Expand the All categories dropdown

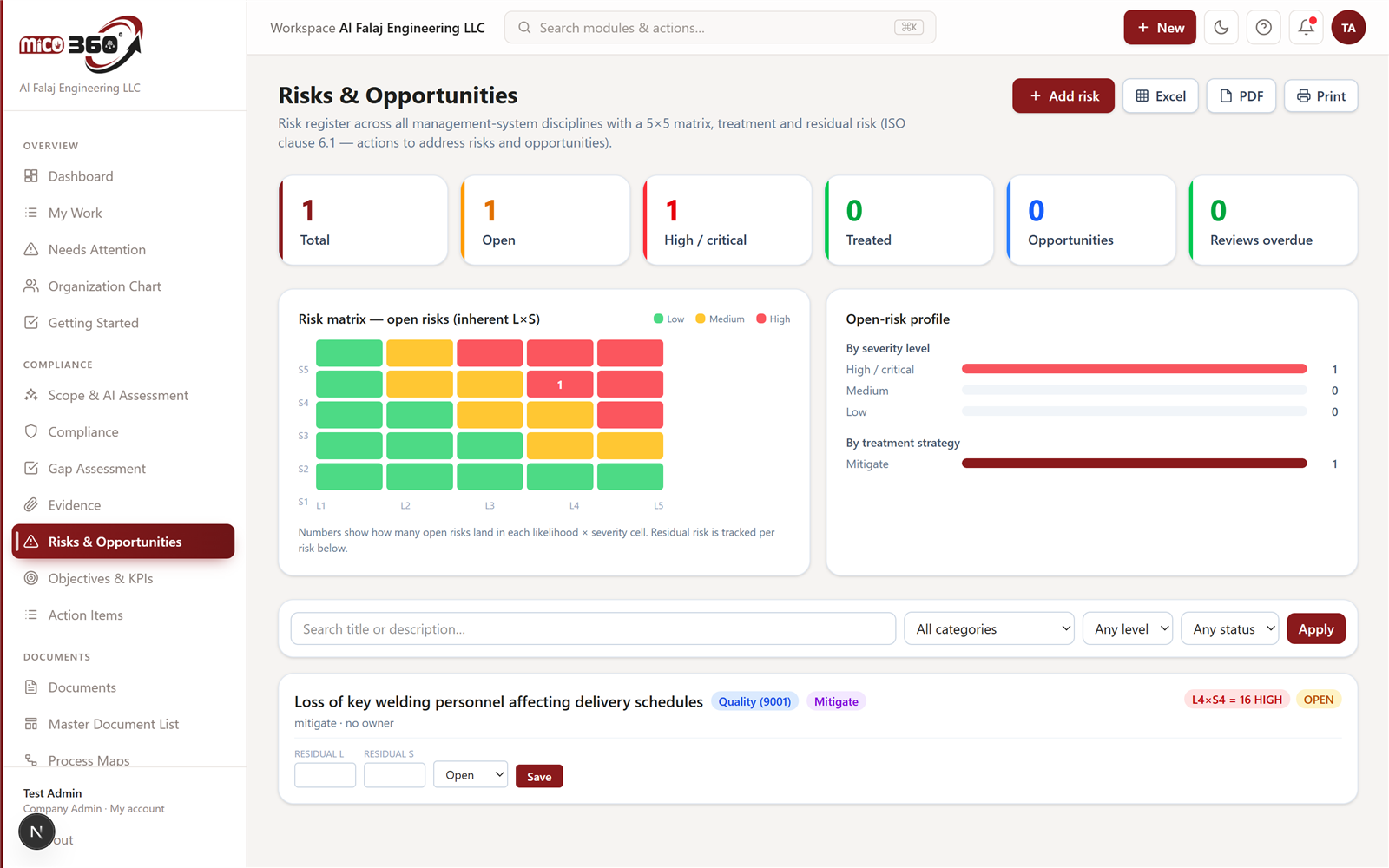click(990, 629)
